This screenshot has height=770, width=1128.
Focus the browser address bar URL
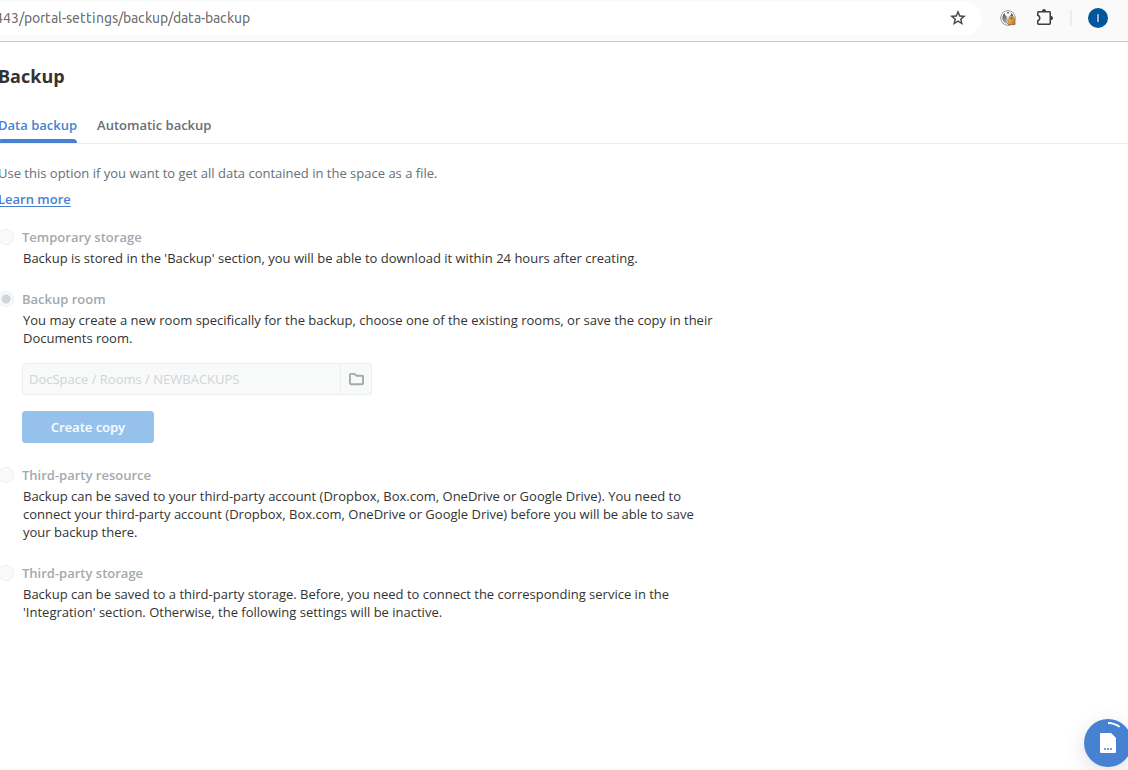pos(125,18)
